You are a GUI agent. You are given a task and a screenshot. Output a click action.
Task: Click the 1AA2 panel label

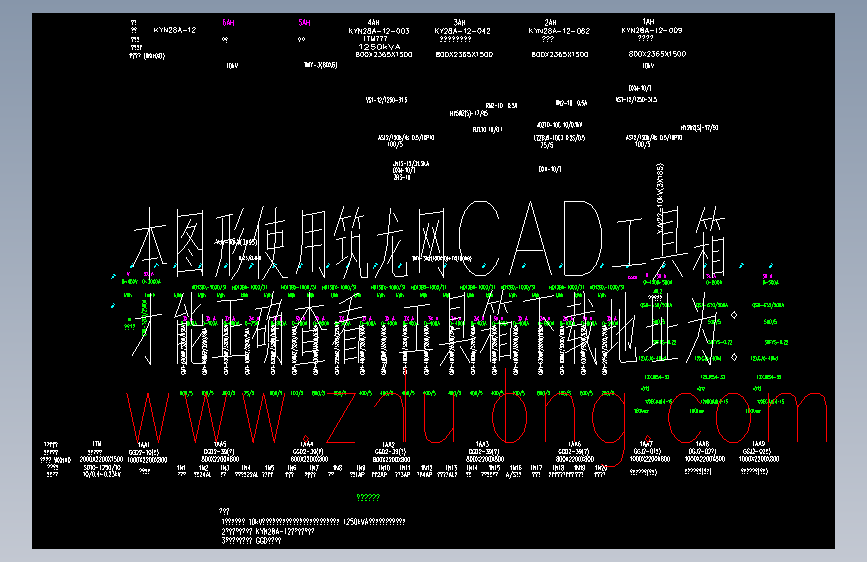coord(389,444)
